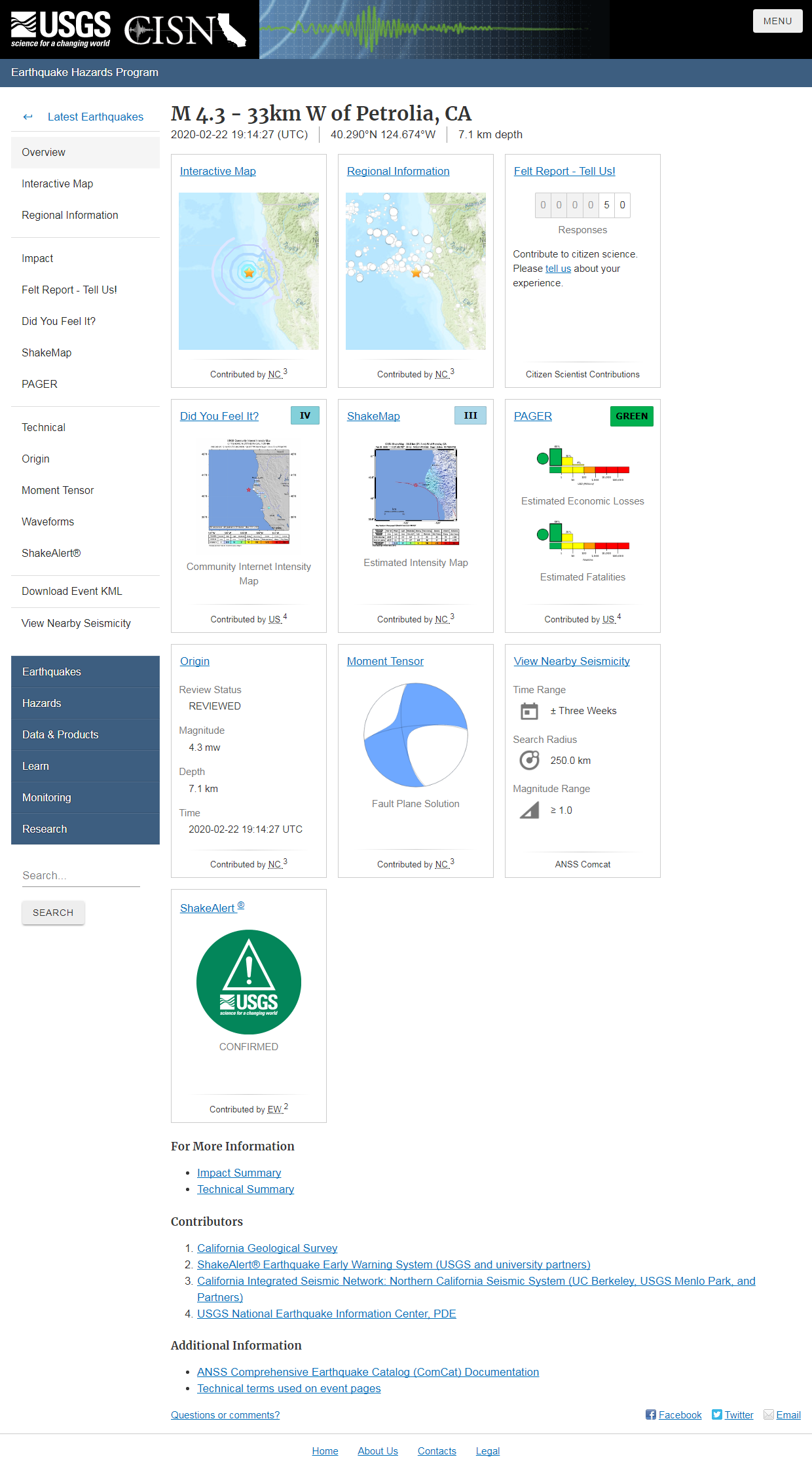Click View Nearby Seismicity in sidebar
This screenshot has width=812, height=1478.
coord(85,623)
